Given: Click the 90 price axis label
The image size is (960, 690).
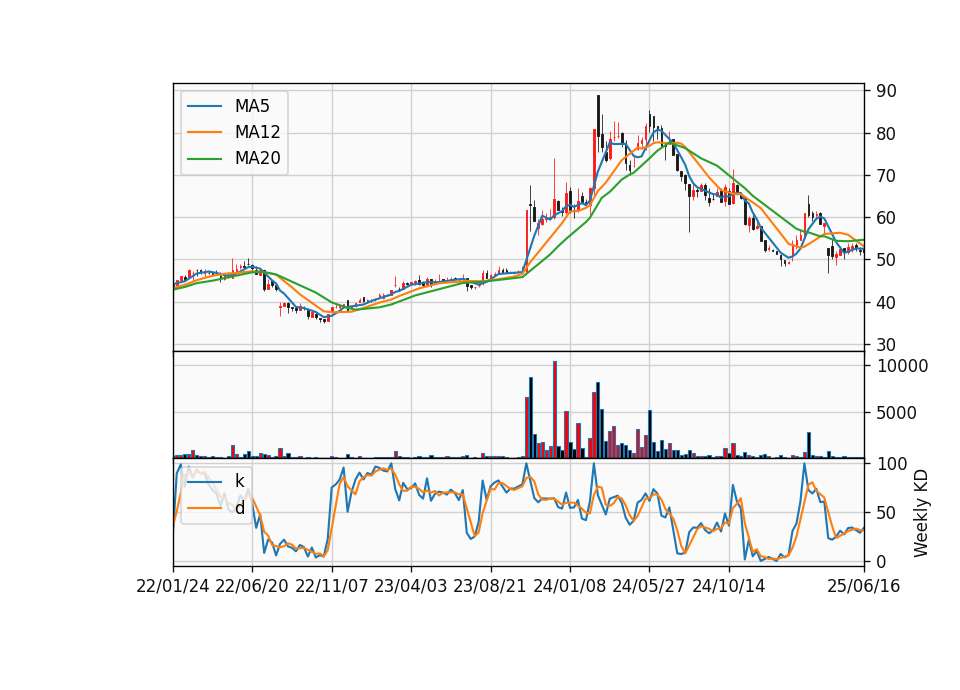Looking at the screenshot, I should (x=887, y=91).
